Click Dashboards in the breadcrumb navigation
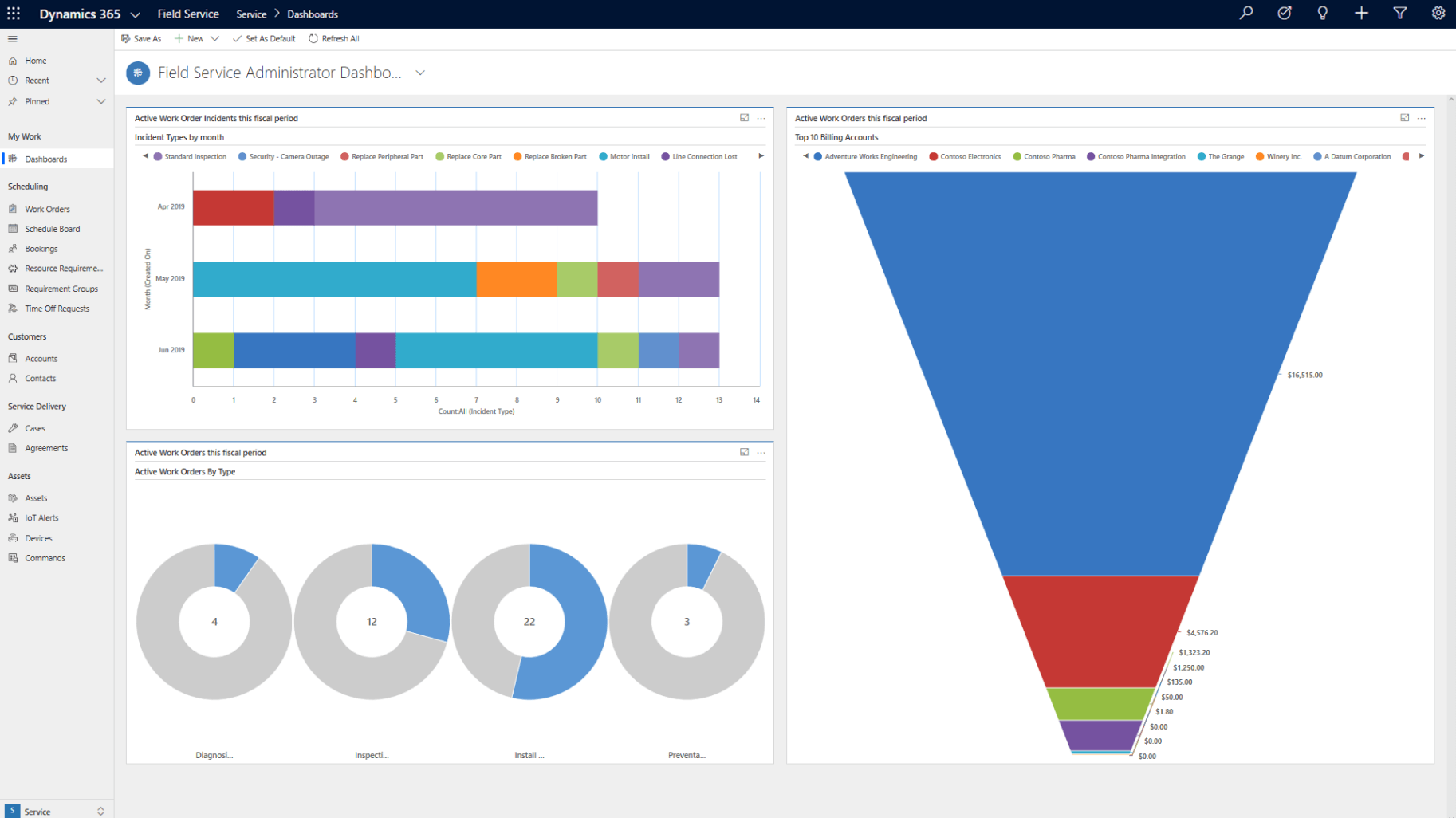 (312, 14)
